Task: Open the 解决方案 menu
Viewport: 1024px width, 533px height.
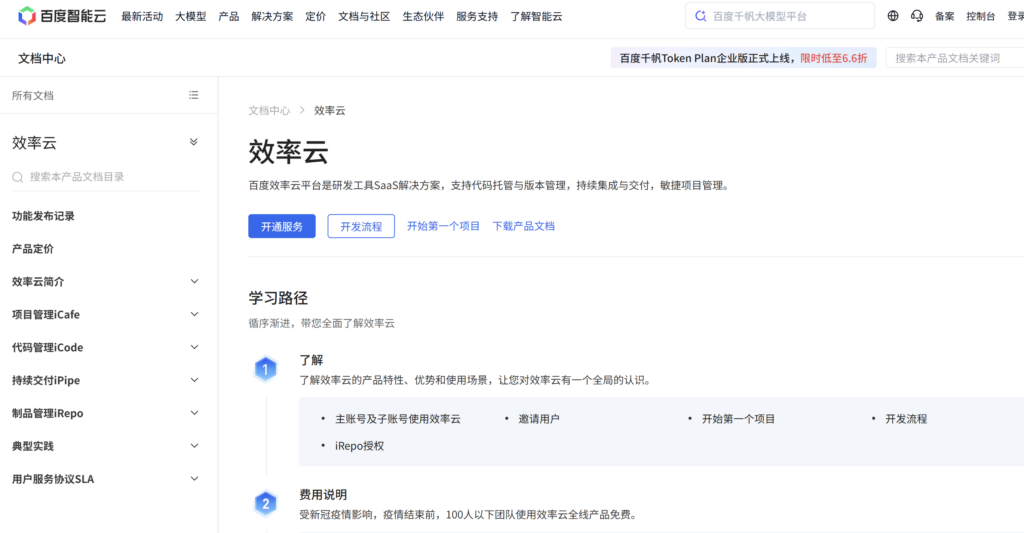Action: pos(272,16)
